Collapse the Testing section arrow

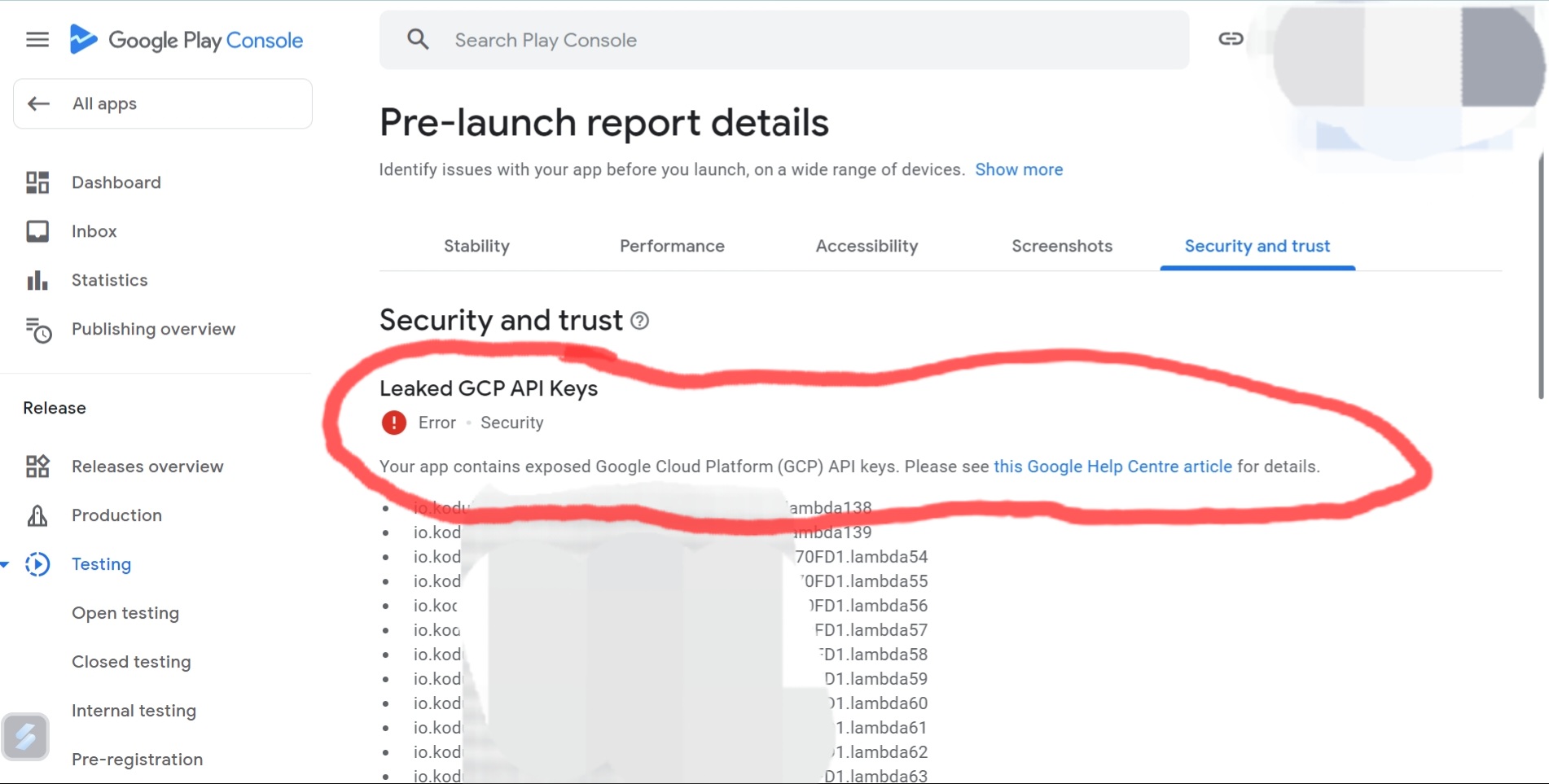(5, 564)
